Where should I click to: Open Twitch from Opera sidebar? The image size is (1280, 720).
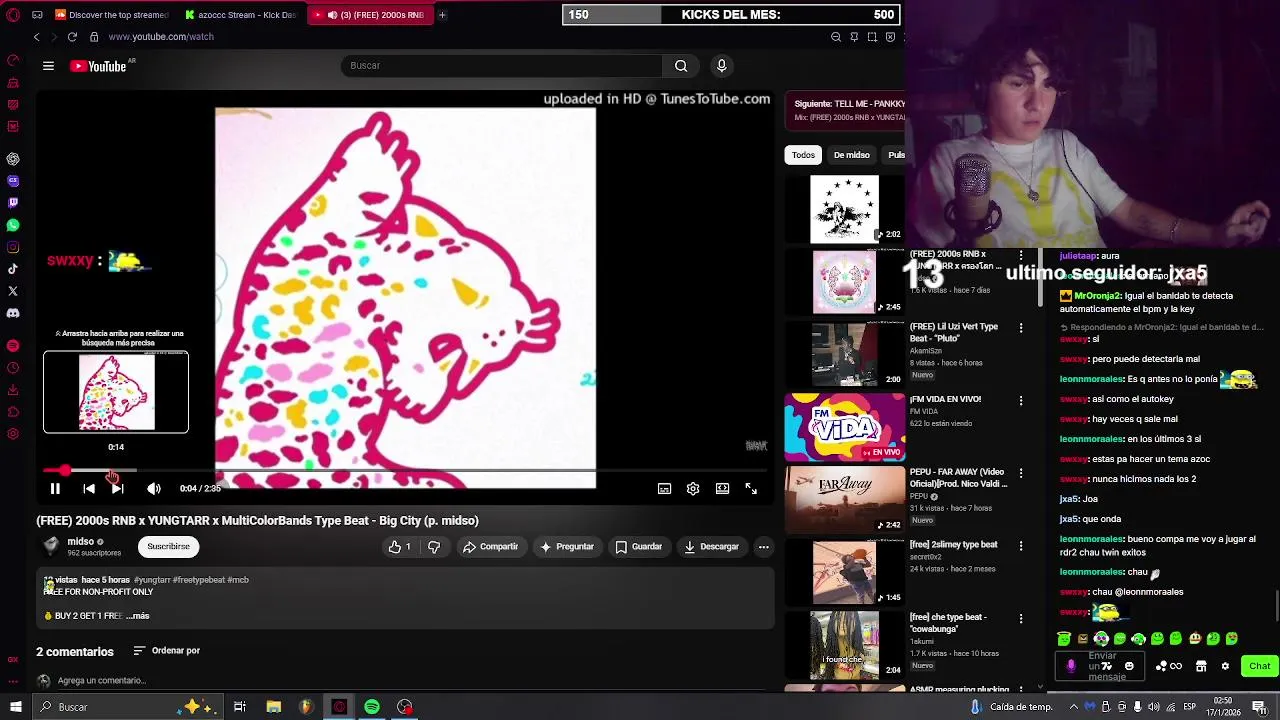(x=13, y=203)
